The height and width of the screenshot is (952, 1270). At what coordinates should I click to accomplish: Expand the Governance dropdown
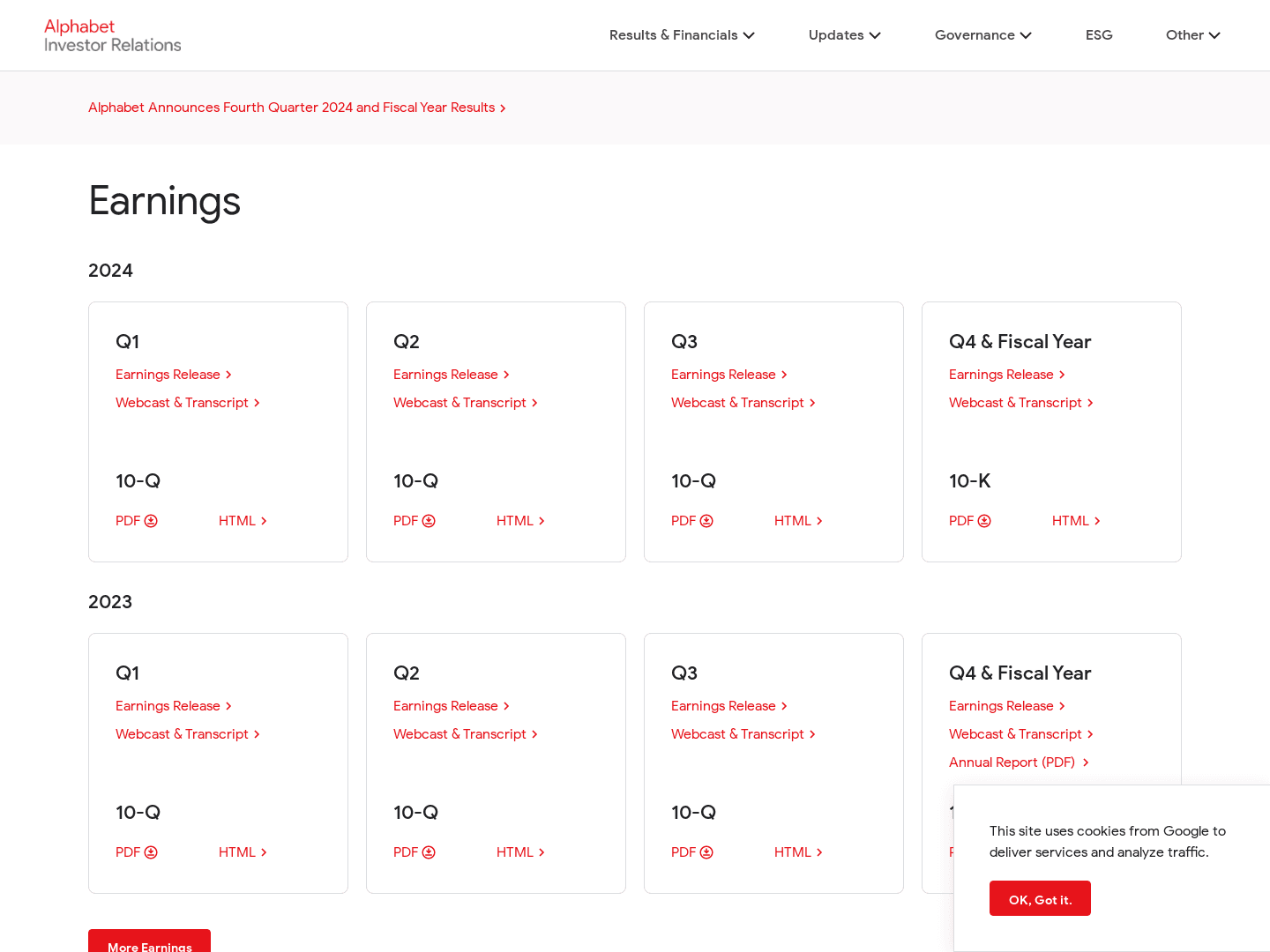pyautogui.click(x=982, y=35)
